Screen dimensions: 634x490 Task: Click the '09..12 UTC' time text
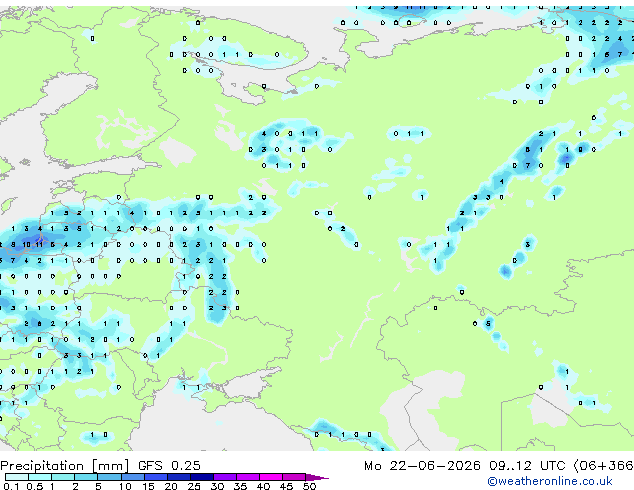coord(527,466)
